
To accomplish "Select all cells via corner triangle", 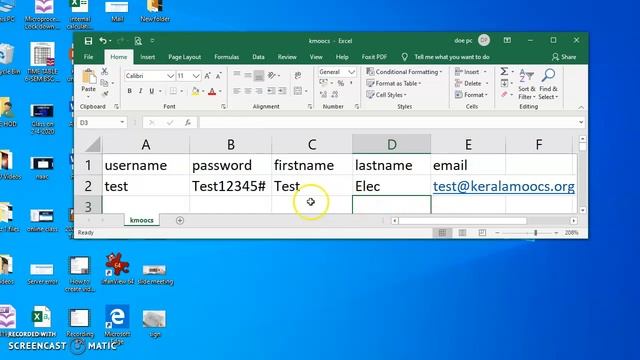I will point(93,144).
